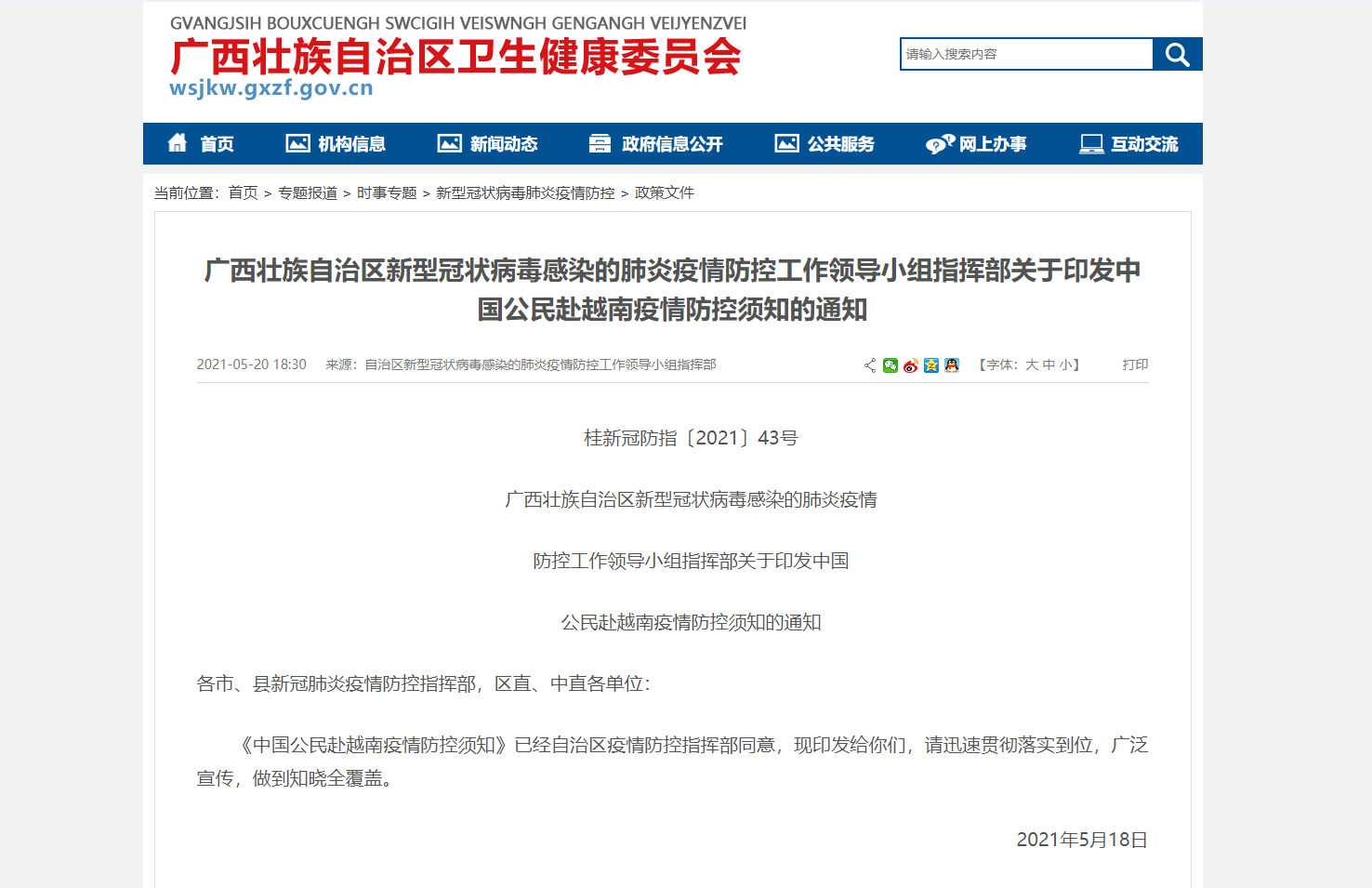The width and height of the screenshot is (1372, 888).
Task: Open 新型冠状病毒肺炎疫情防控 breadcrumb link
Action: click(525, 193)
